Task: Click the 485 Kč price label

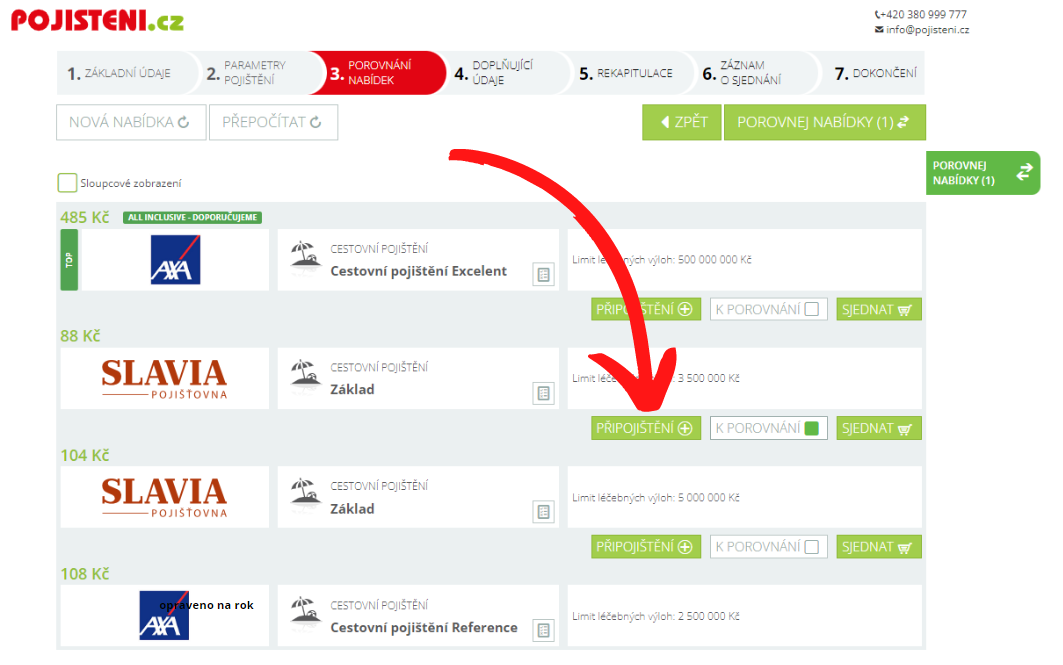Action: click(84, 218)
